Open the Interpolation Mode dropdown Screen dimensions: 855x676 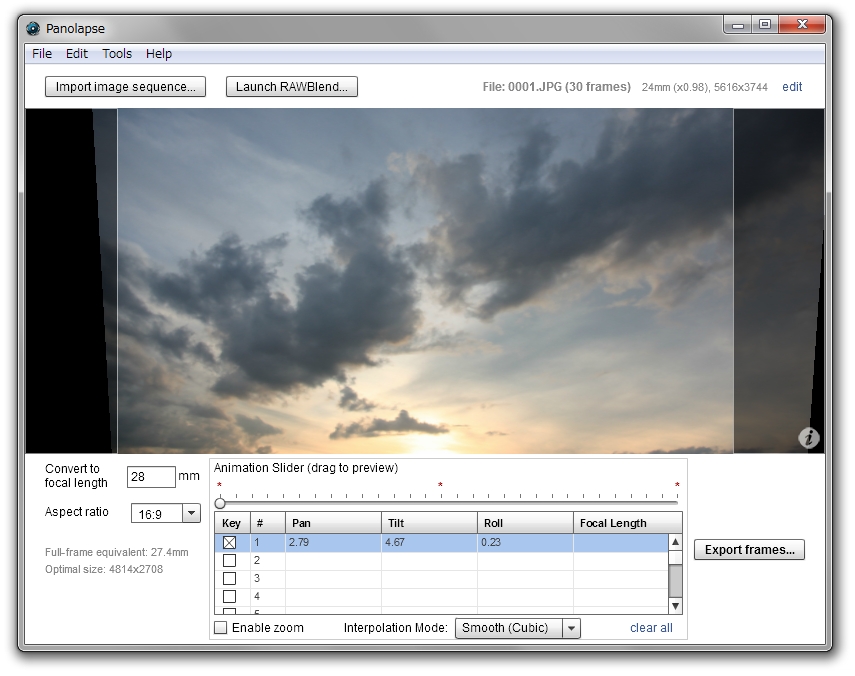(570, 628)
